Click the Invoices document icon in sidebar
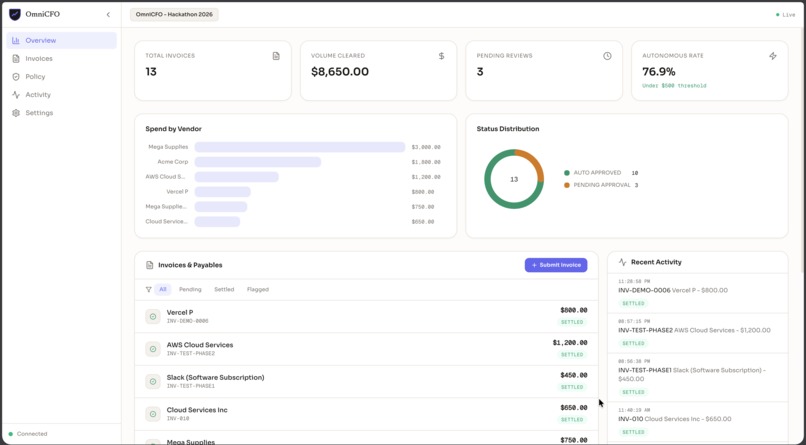The image size is (806, 445). [16, 59]
